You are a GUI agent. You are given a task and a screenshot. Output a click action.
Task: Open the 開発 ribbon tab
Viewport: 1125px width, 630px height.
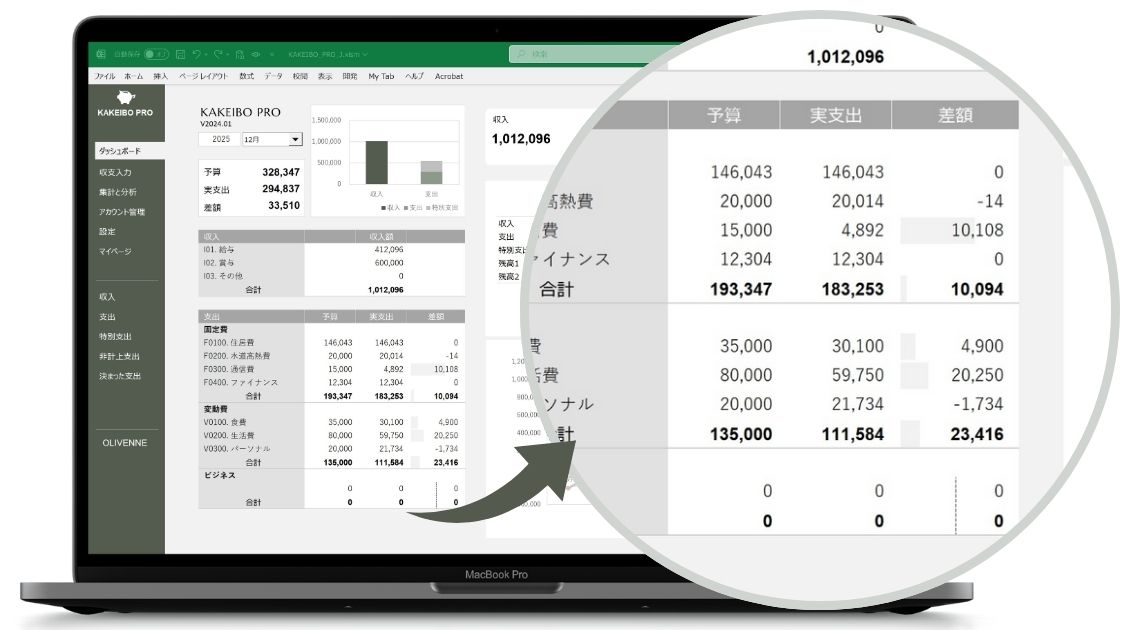pos(350,76)
